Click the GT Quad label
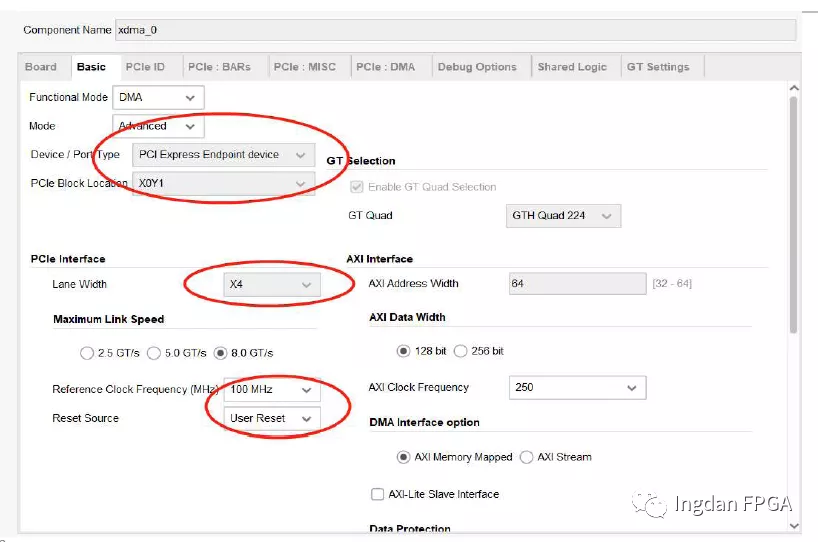The image size is (818, 542). pos(370,215)
